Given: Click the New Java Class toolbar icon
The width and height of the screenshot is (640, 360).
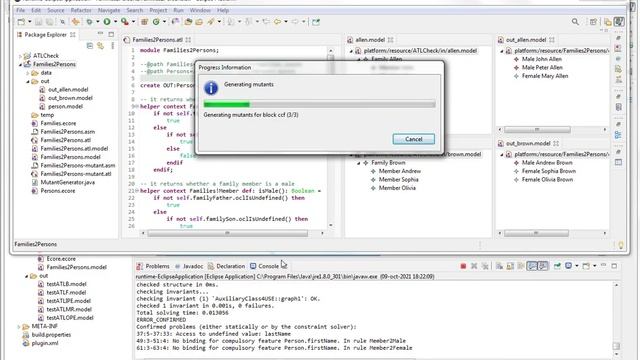Looking at the screenshot, I should click(156, 22).
